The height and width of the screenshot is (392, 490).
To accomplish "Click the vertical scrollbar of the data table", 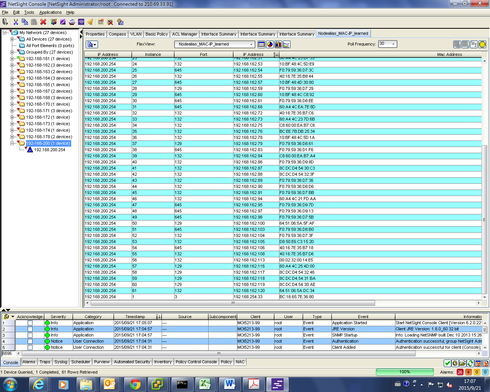I will point(484,219).
